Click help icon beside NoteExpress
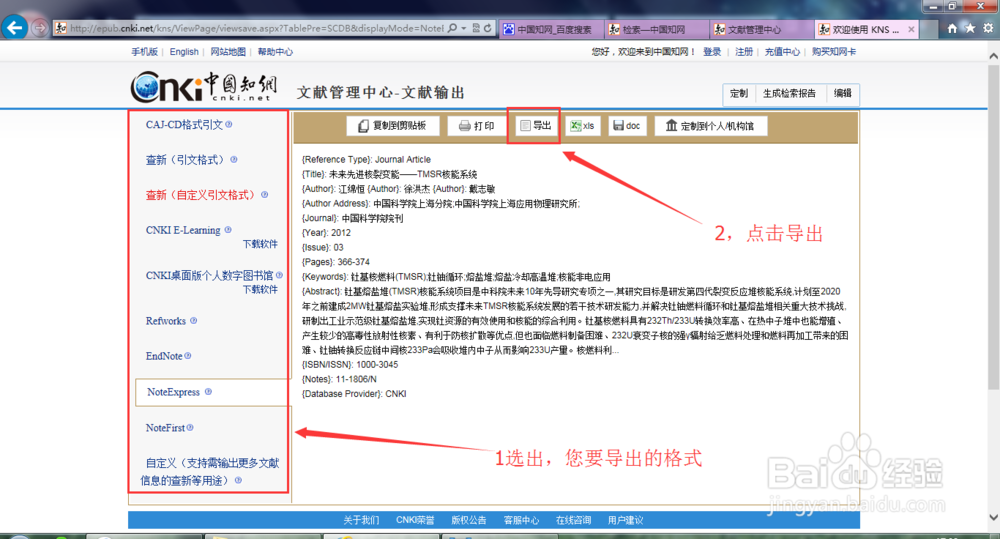The width and height of the screenshot is (1000, 539). click(x=208, y=392)
